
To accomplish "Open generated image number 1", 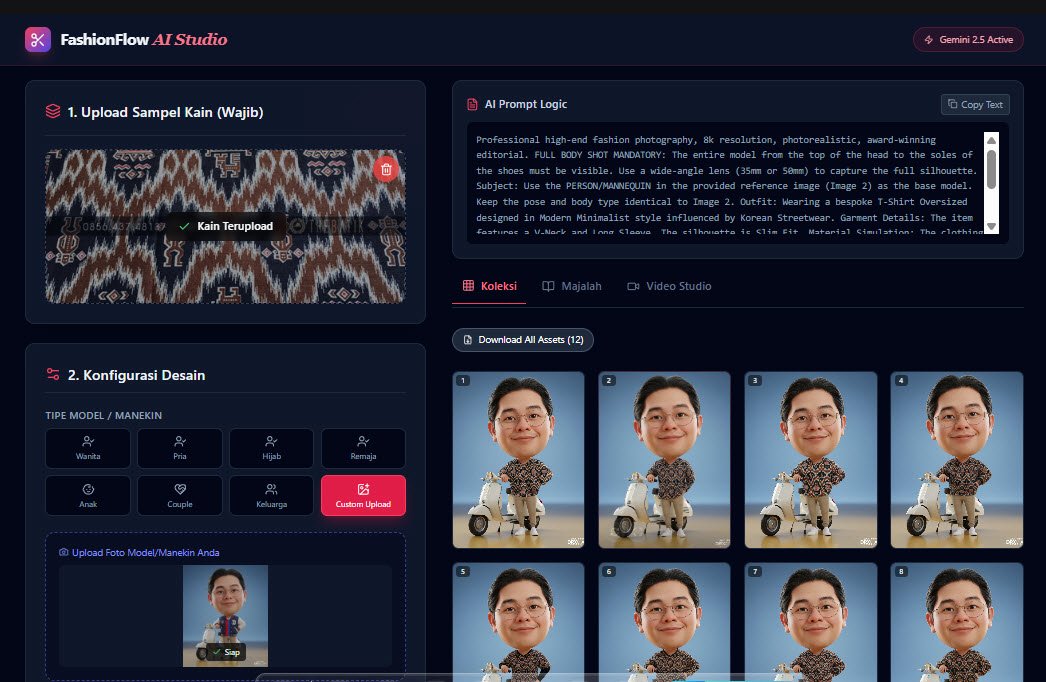I will (x=518, y=460).
